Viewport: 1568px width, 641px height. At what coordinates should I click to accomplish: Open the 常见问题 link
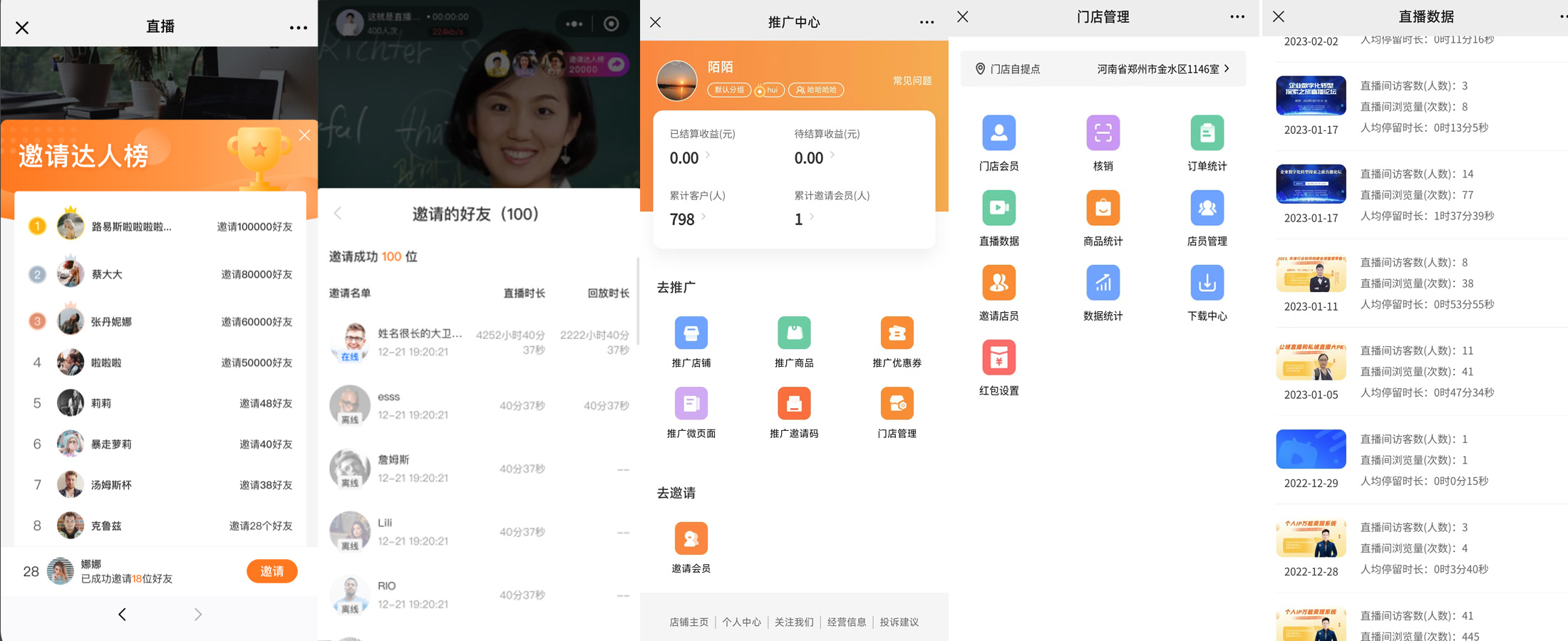tap(912, 80)
